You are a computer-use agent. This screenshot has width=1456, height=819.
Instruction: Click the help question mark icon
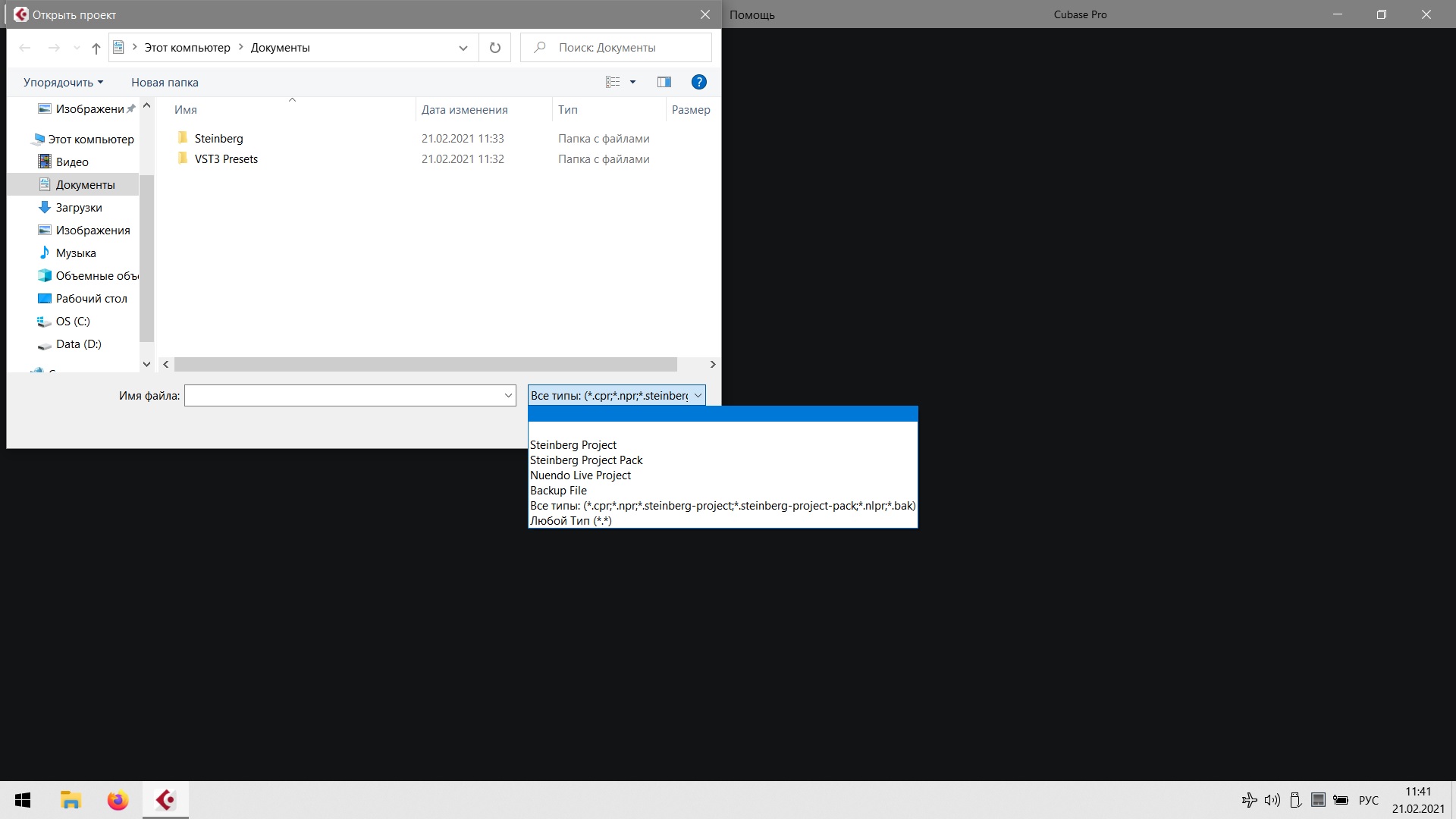point(698,82)
